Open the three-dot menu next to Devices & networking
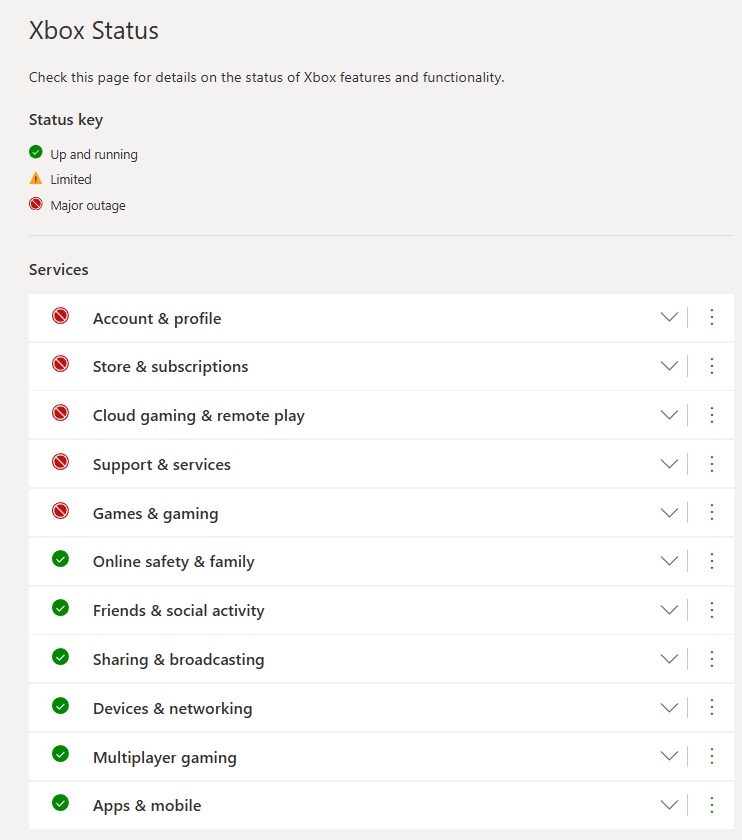 tap(712, 707)
